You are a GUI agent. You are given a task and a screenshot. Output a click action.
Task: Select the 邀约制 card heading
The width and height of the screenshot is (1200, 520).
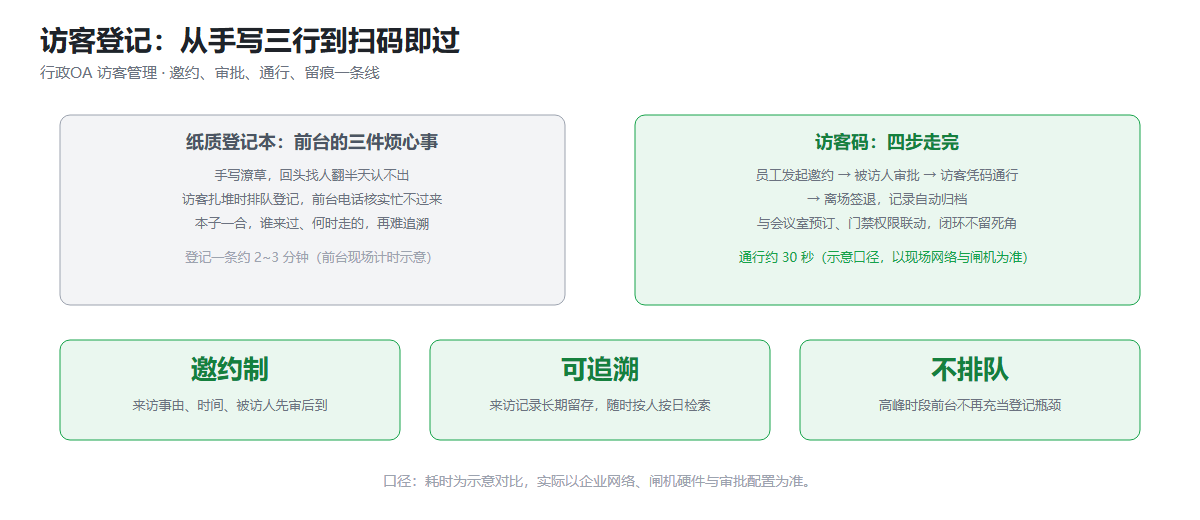[x=230, y=369]
